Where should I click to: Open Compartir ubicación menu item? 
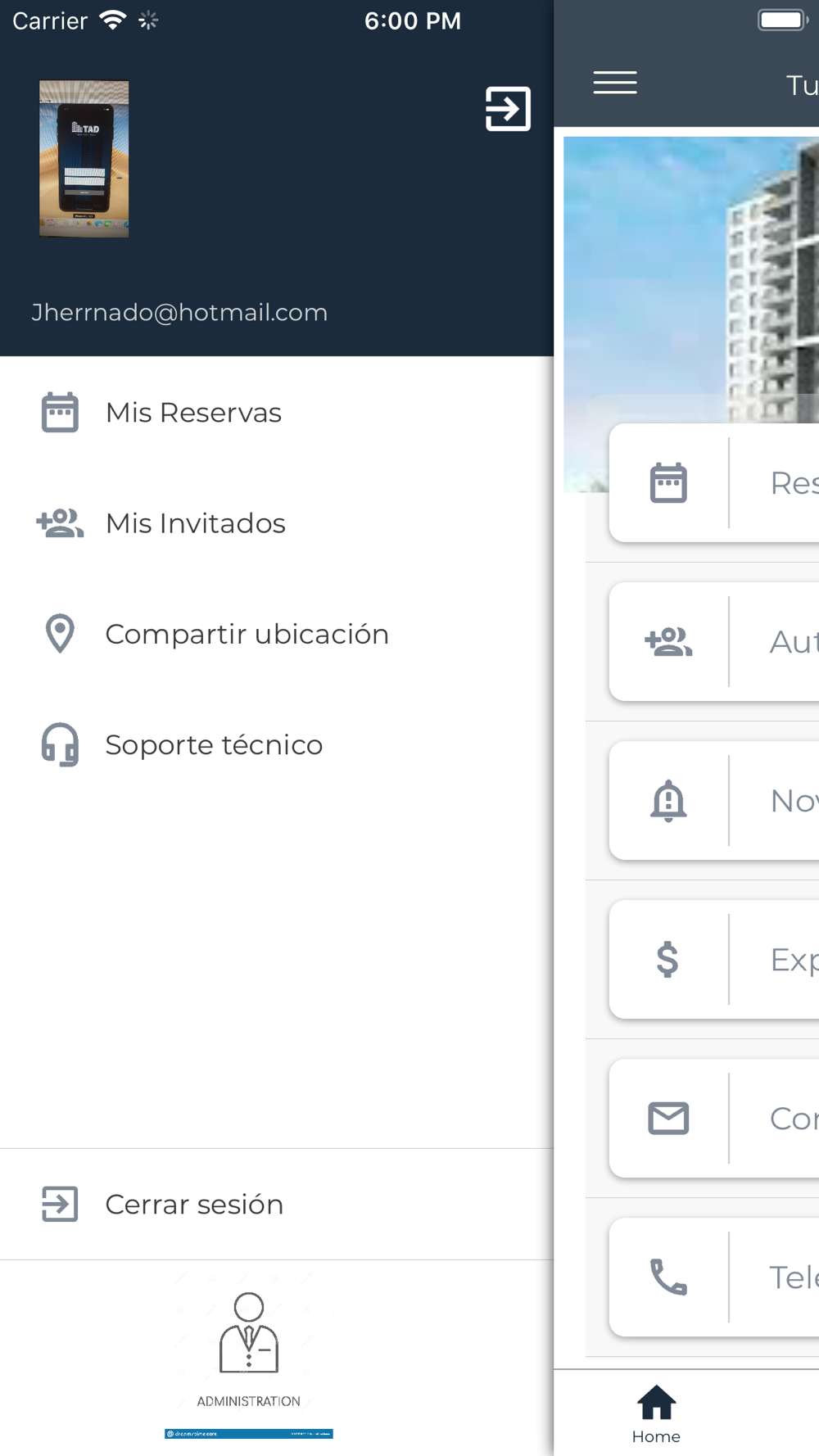click(x=277, y=633)
